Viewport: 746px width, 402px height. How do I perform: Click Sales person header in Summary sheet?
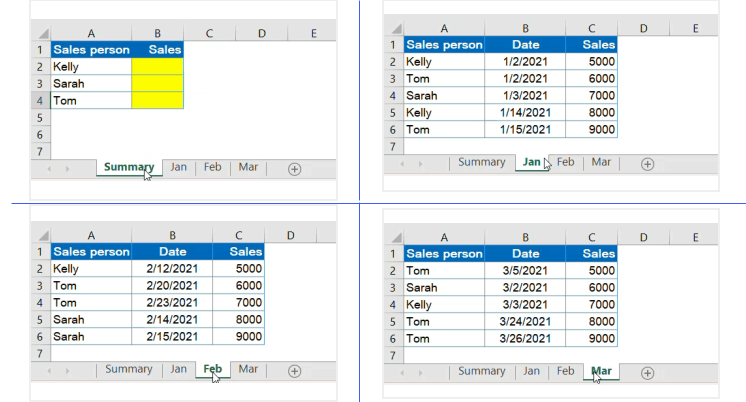click(x=91, y=49)
